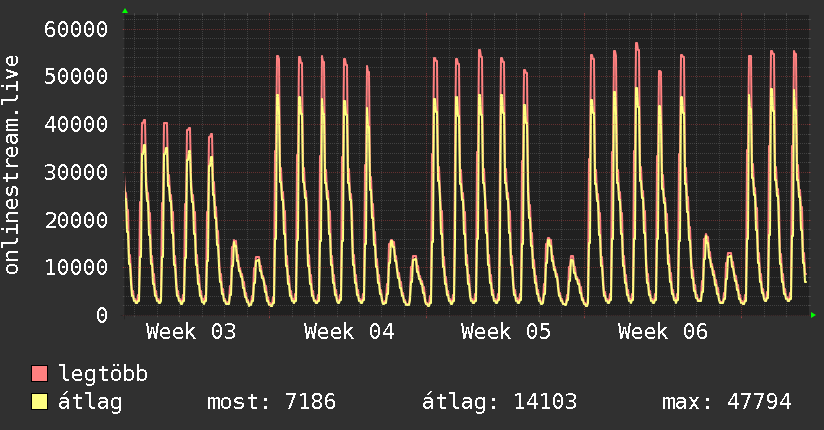The height and width of the screenshot is (430, 824).
Task: Click the 'most: 7186' current value
Action: [271, 402]
